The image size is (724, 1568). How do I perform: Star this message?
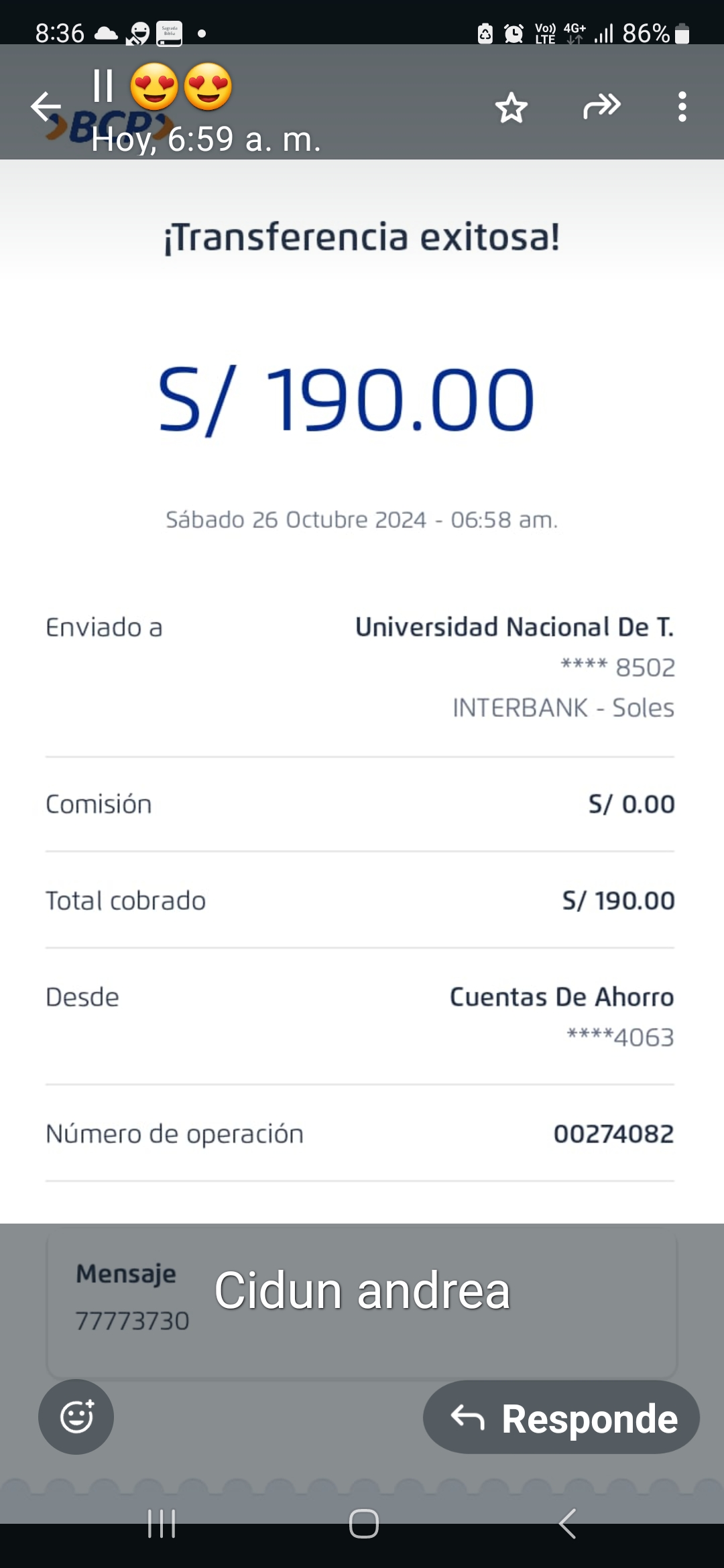click(x=511, y=107)
